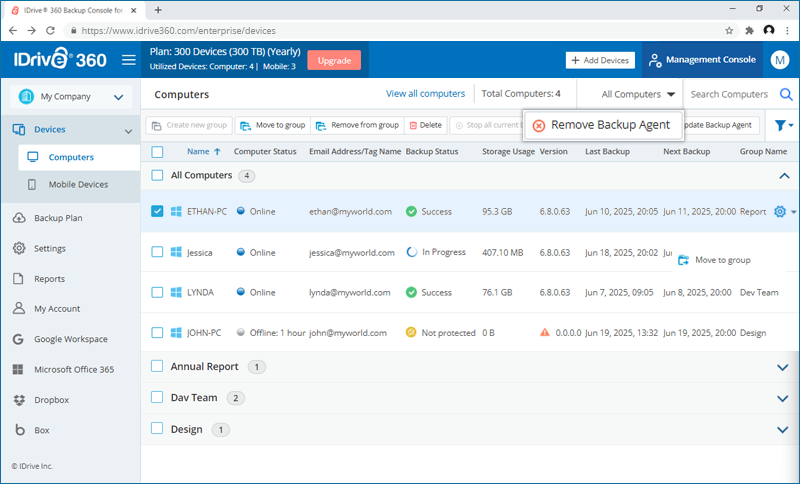This screenshot has width=800, height=484.
Task: Open Google Workspace in the sidebar
Action: pos(71,339)
